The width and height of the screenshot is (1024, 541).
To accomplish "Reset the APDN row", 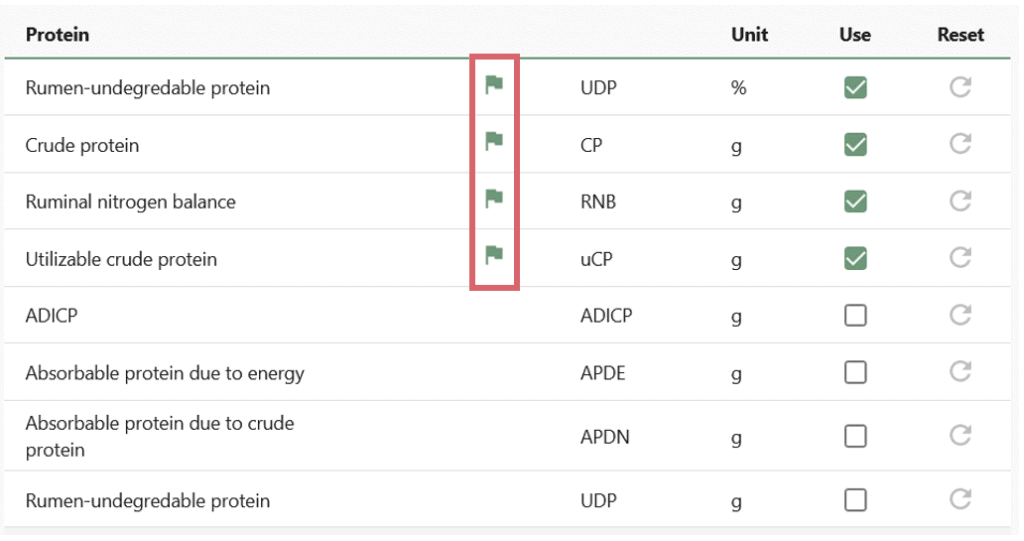I will (960, 435).
